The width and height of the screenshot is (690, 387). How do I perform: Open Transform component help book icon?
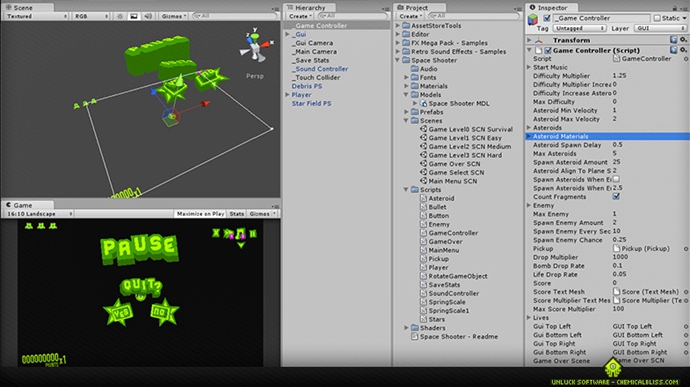click(x=673, y=40)
